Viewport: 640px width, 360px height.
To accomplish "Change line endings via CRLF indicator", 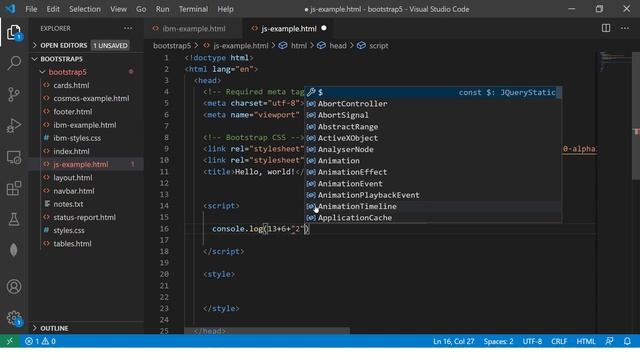I will pos(559,341).
